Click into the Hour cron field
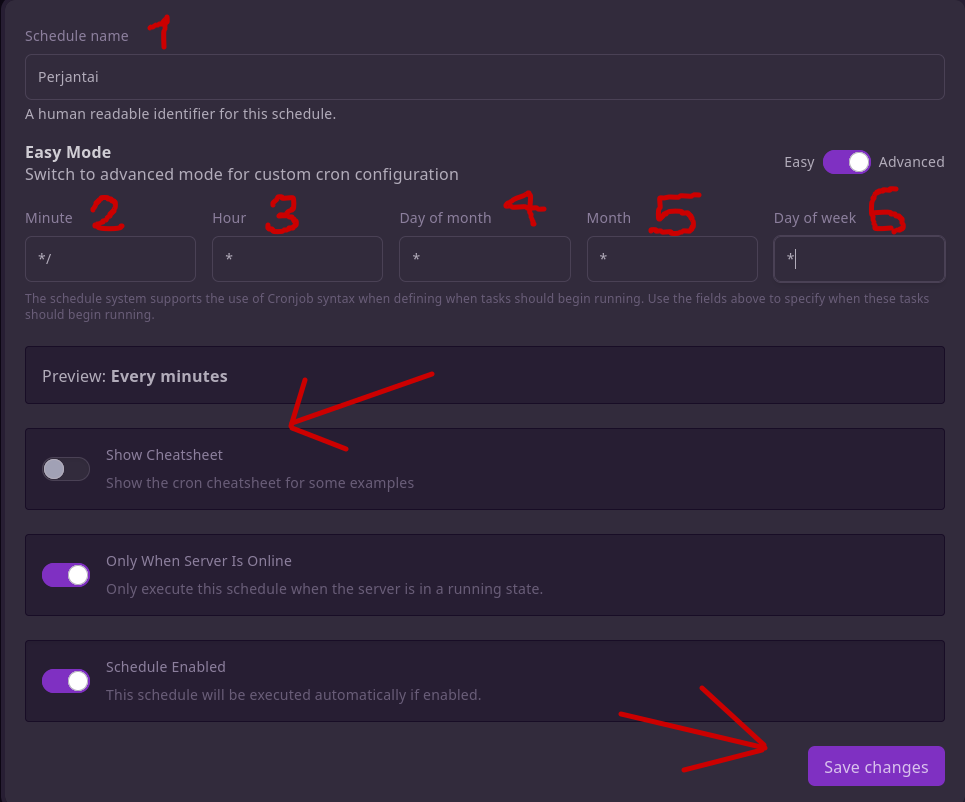 click(297, 259)
